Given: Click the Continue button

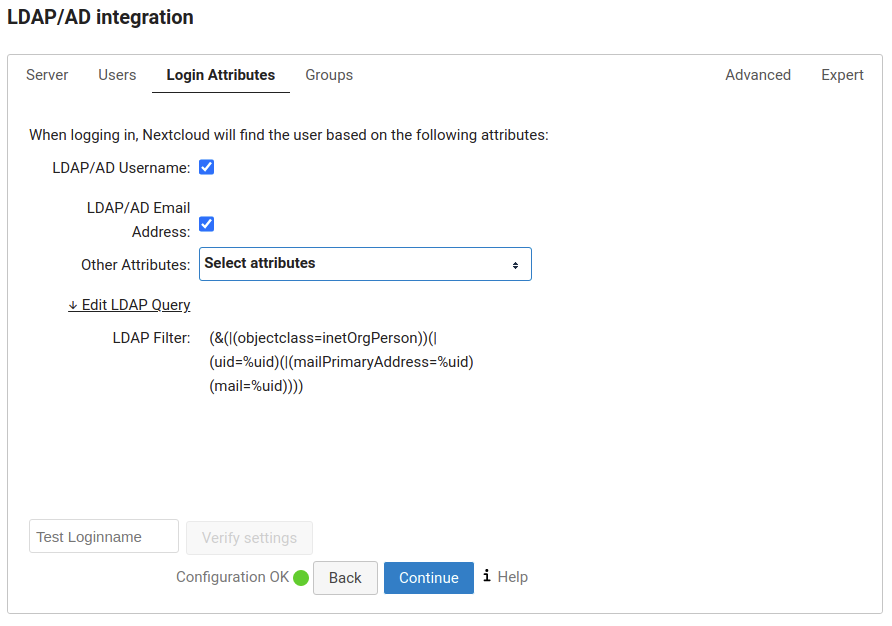Looking at the screenshot, I should [429, 578].
